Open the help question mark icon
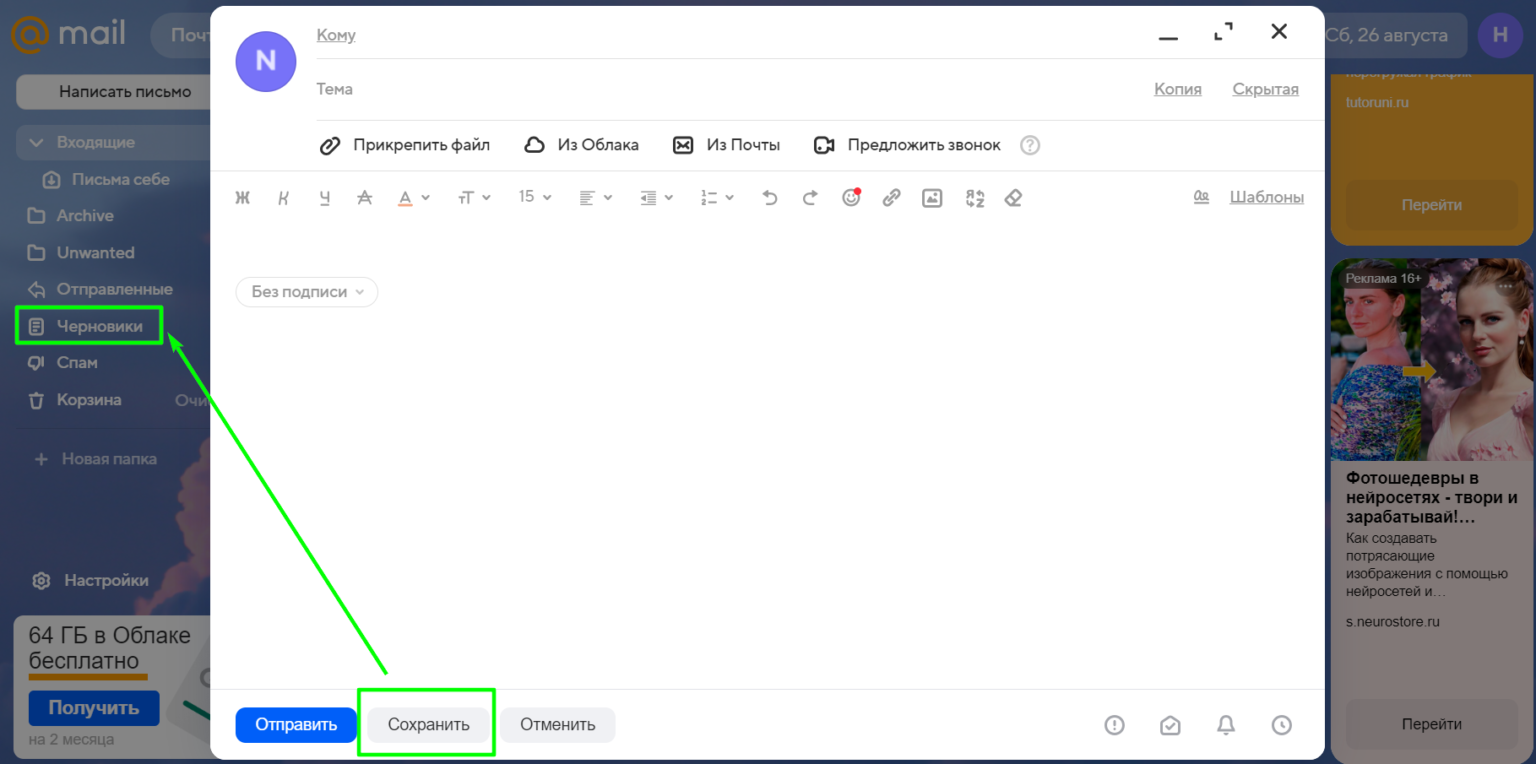Screen dimensions: 1536x764 1030,145
